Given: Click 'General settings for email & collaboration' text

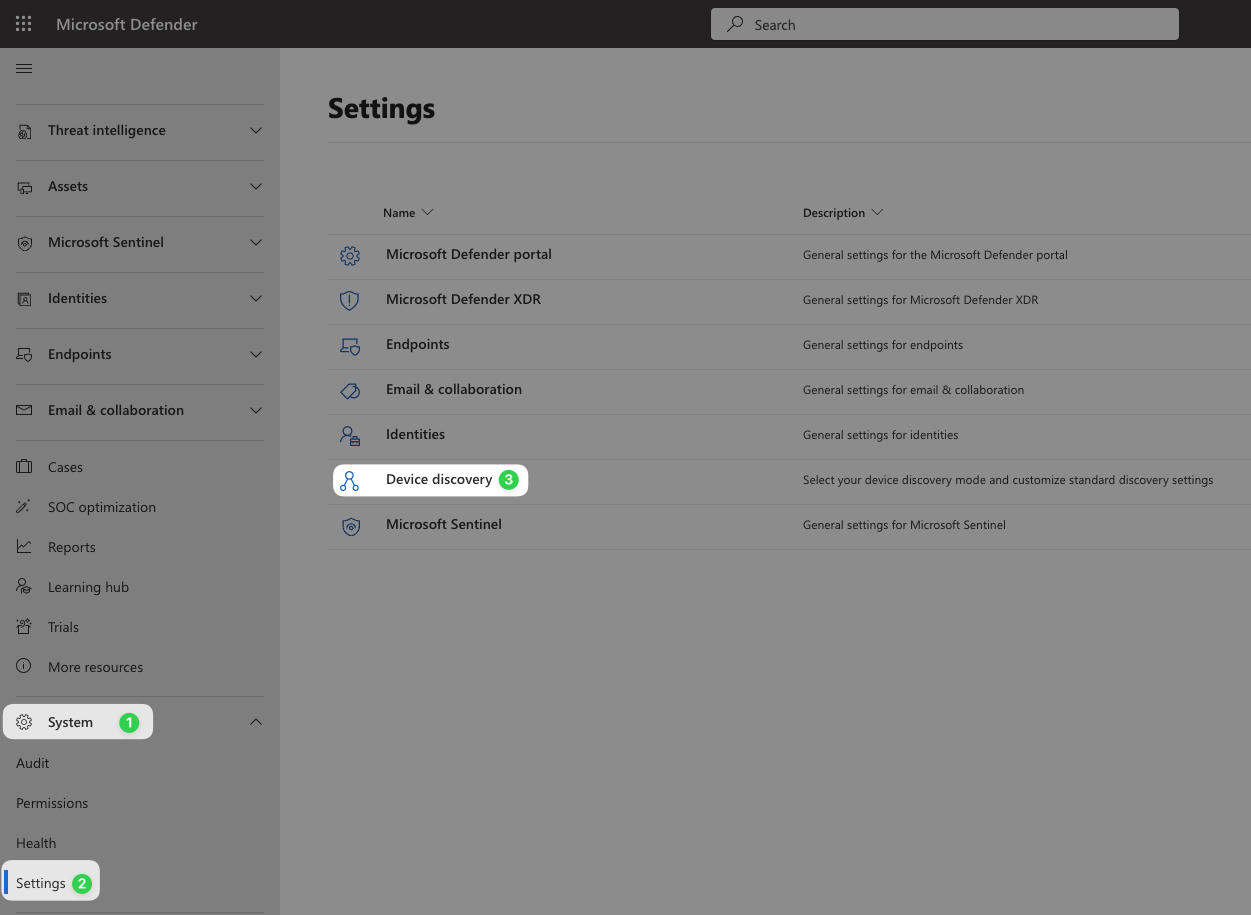Looking at the screenshot, I should point(913,390).
